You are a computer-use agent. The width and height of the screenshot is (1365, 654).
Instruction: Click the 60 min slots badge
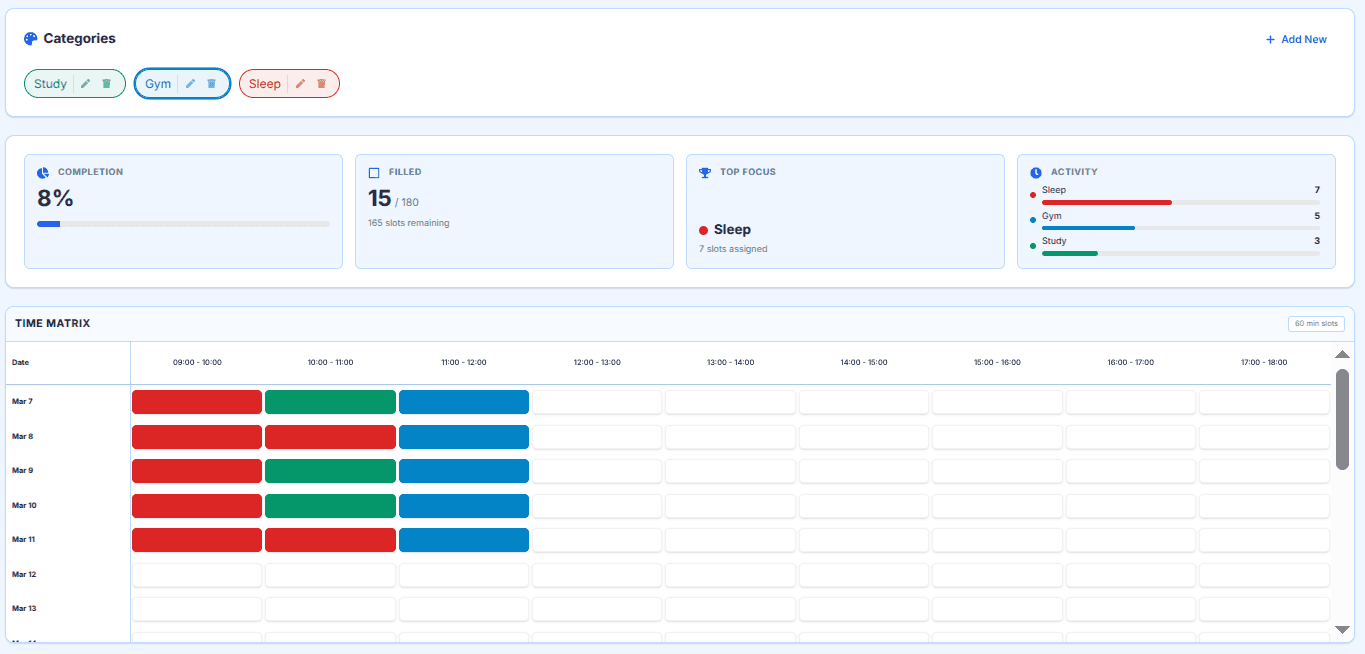[x=1316, y=324]
